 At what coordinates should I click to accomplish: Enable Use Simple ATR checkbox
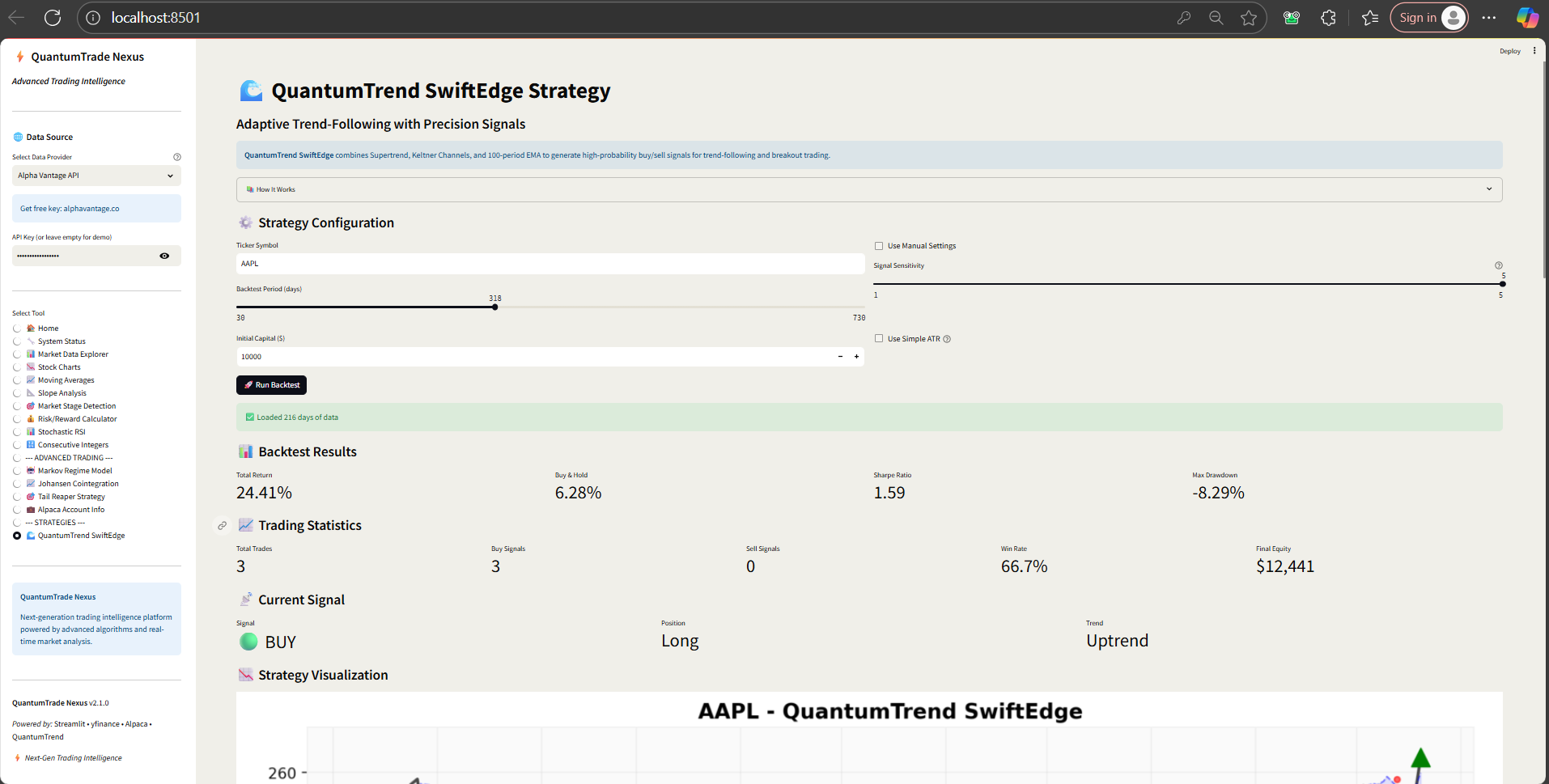[879, 339]
